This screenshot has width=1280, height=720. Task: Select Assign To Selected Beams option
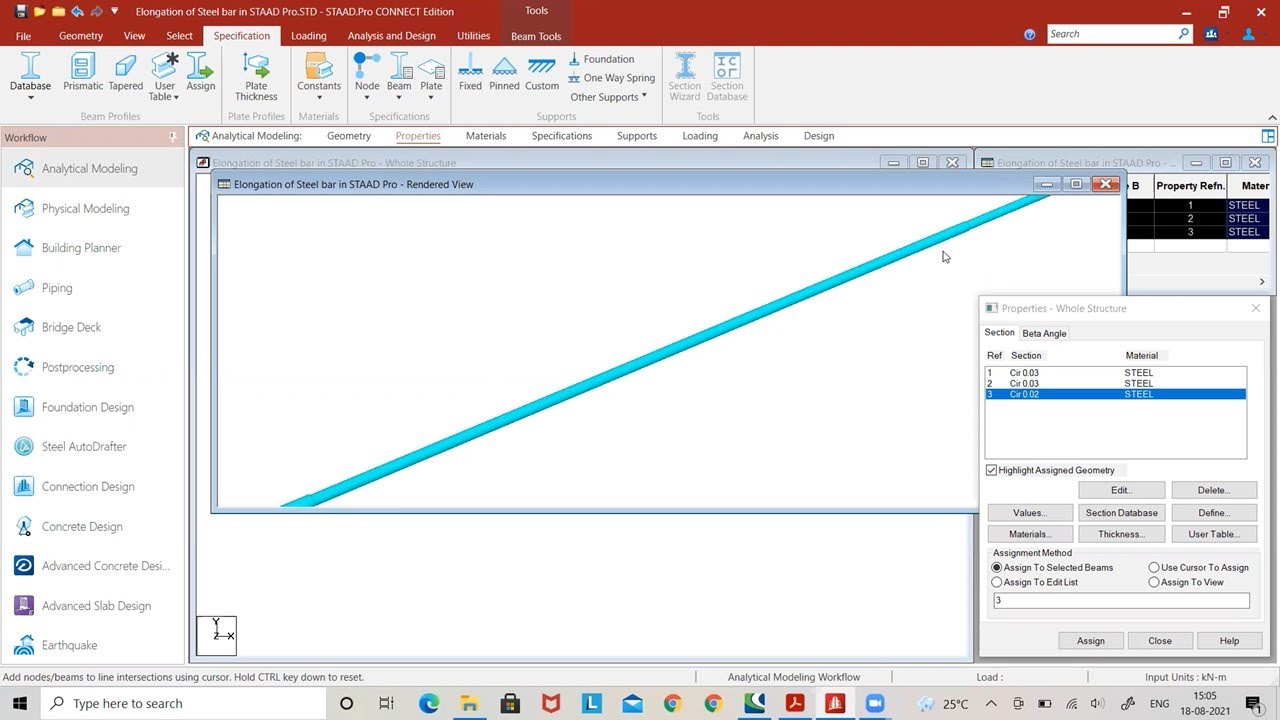[996, 567]
